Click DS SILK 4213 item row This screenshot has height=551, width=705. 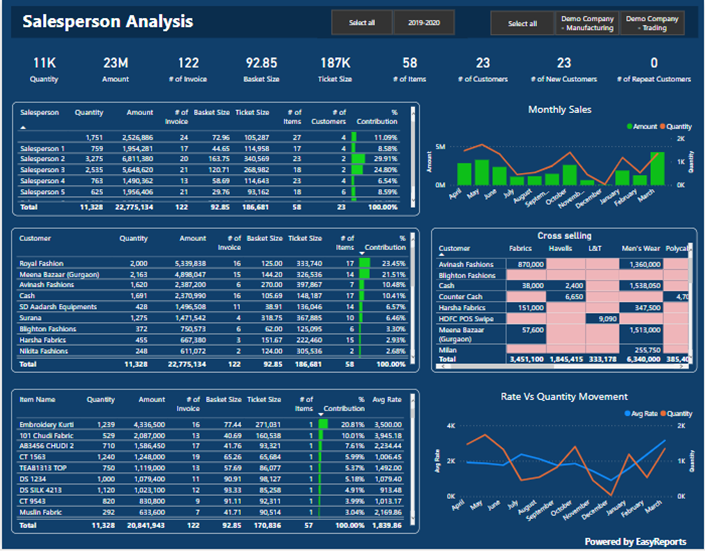[x=210, y=490]
